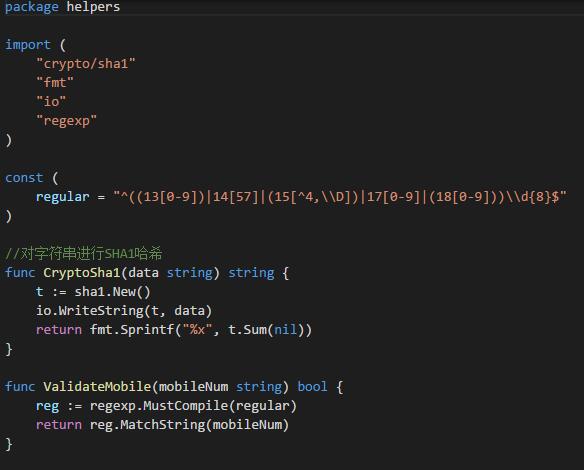
Task: Click the nil argument in t.Sum
Action: (x=286, y=330)
